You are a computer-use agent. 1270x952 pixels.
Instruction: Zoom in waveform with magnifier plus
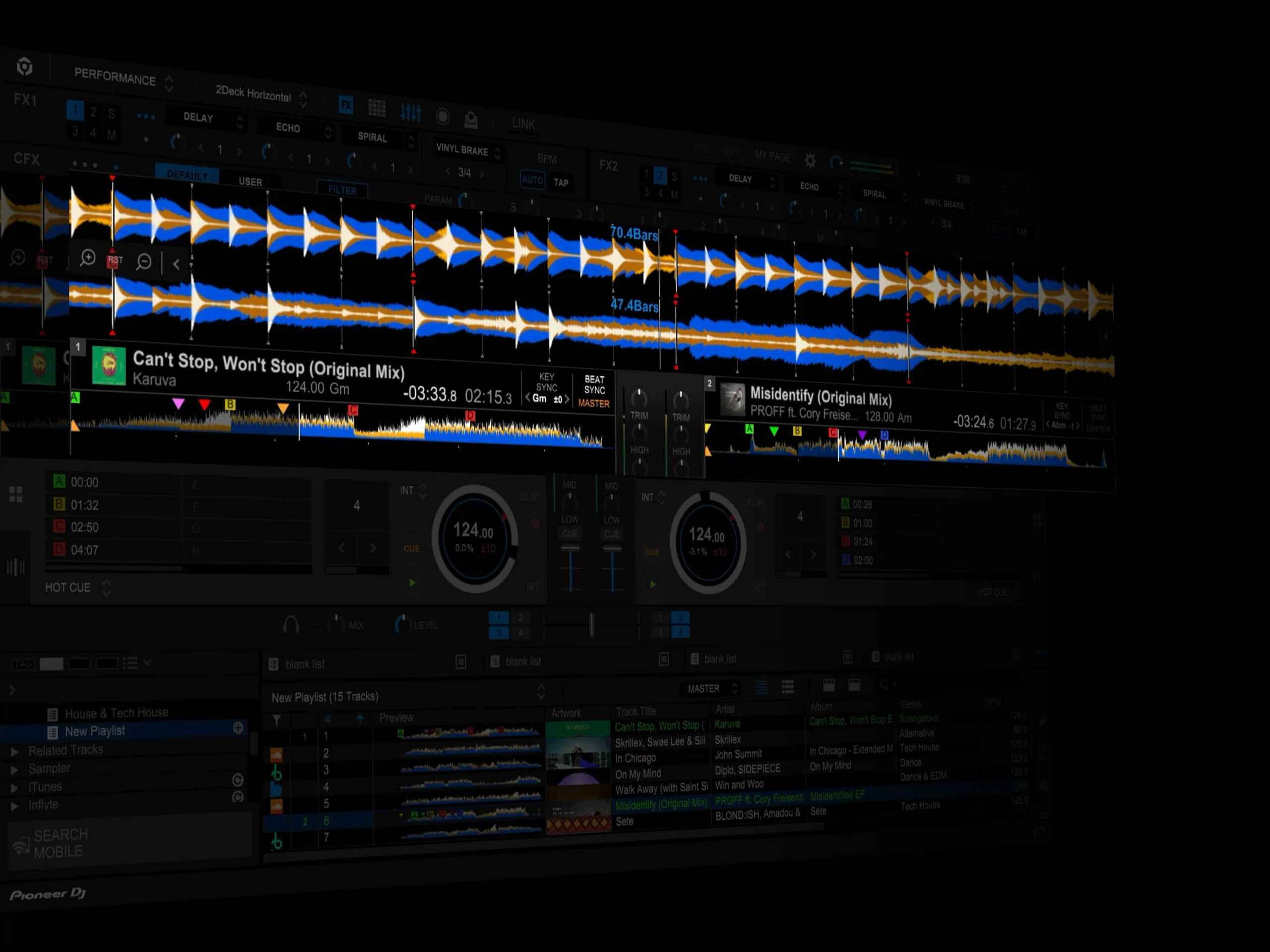point(87,258)
